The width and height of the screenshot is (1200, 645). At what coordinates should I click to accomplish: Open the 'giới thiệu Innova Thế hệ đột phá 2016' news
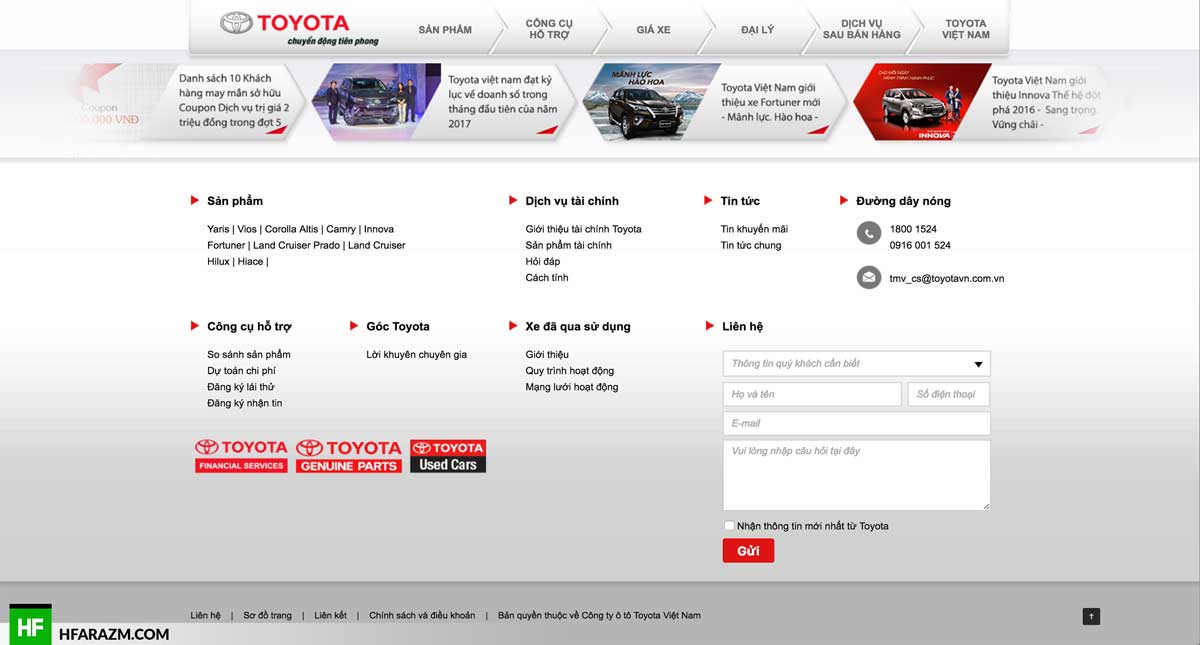click(x=1044, y=102)
